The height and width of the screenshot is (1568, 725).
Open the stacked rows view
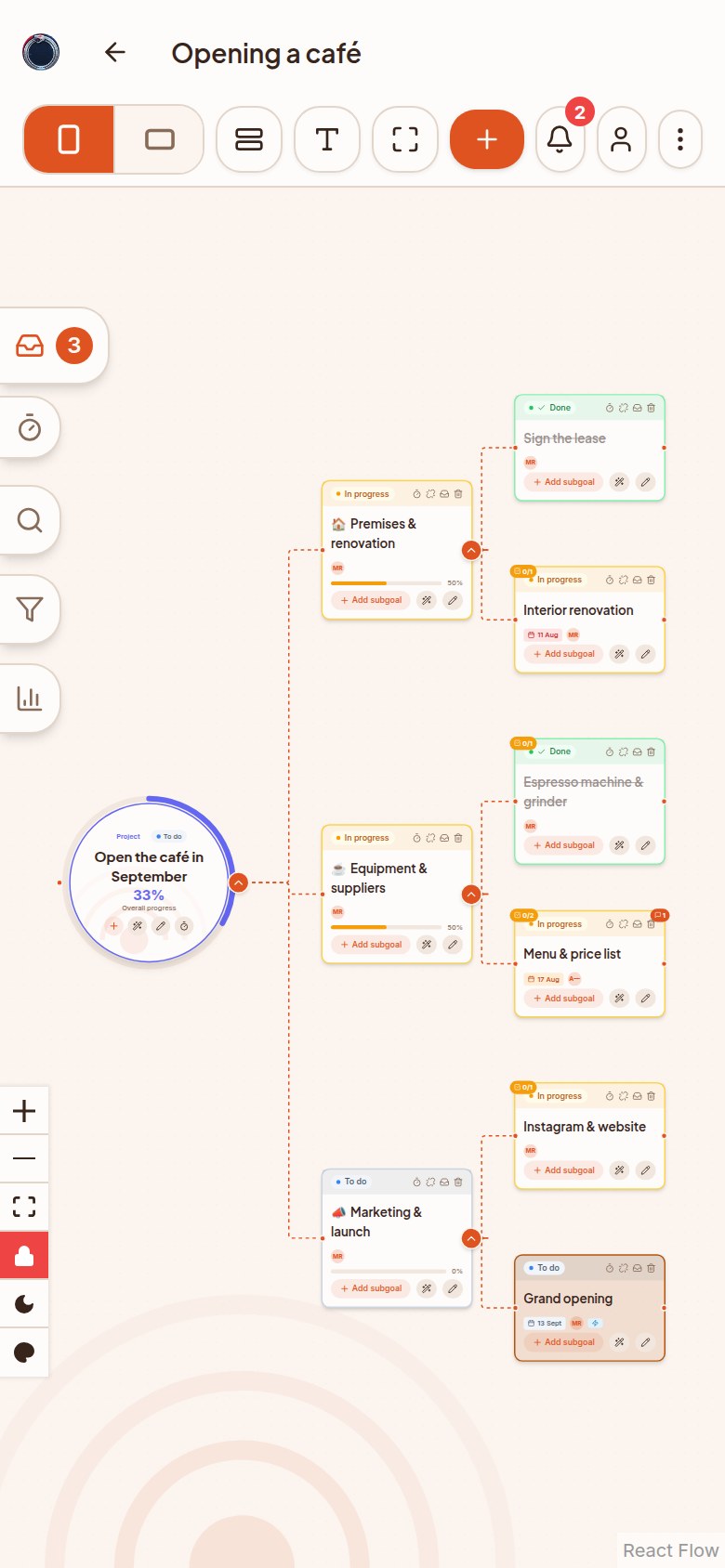tap(249, 139)
